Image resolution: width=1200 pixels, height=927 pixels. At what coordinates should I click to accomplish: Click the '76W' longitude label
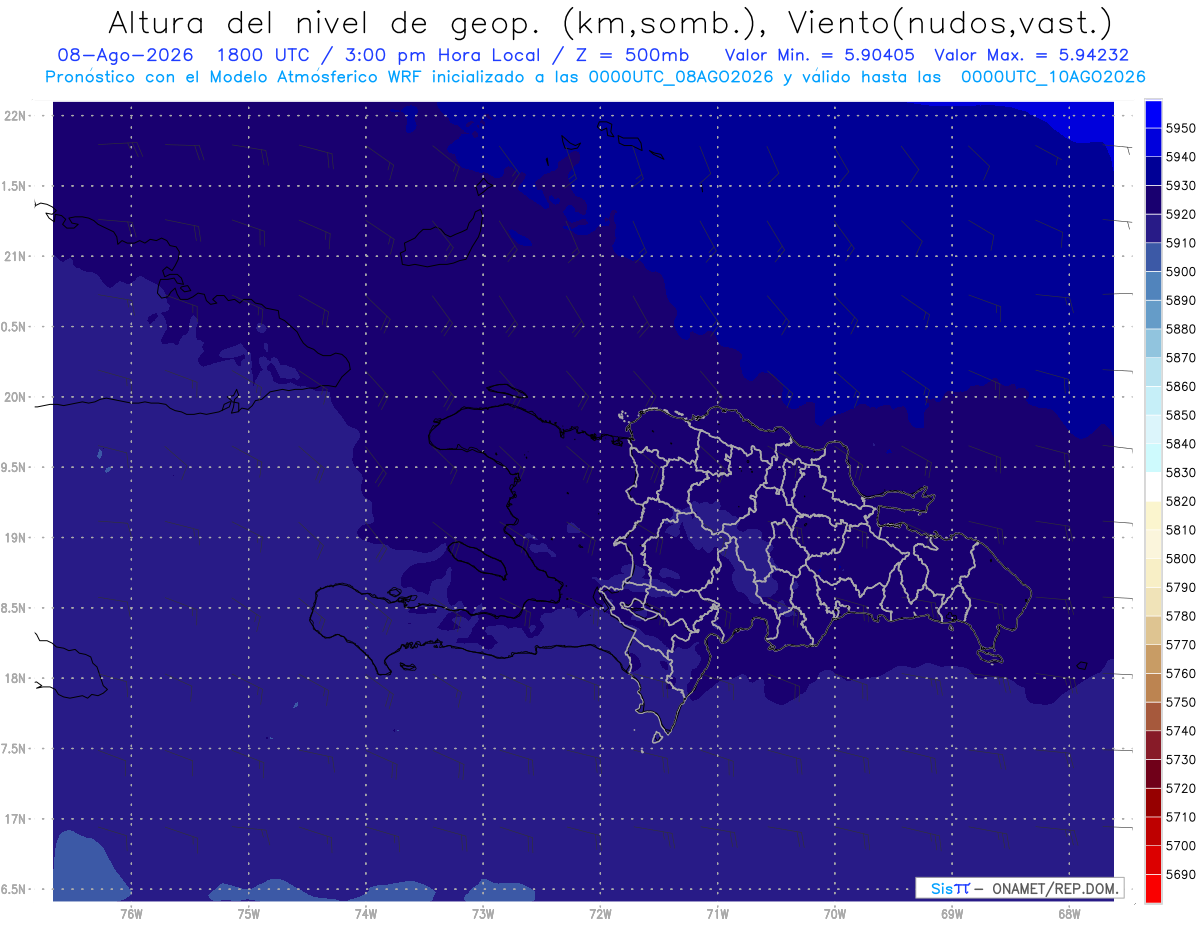(x=131, y=913)
